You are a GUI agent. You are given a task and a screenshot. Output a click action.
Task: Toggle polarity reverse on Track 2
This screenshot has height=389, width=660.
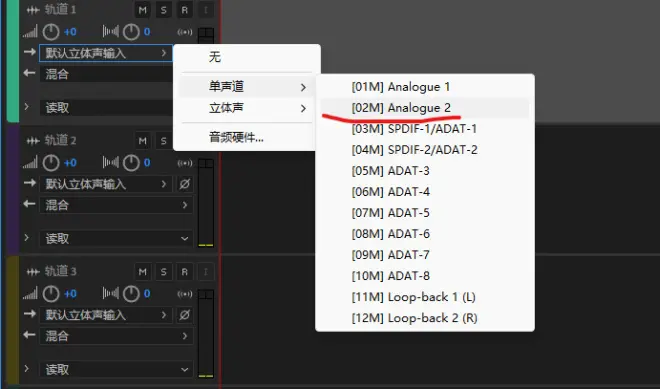tap(185, 184)
